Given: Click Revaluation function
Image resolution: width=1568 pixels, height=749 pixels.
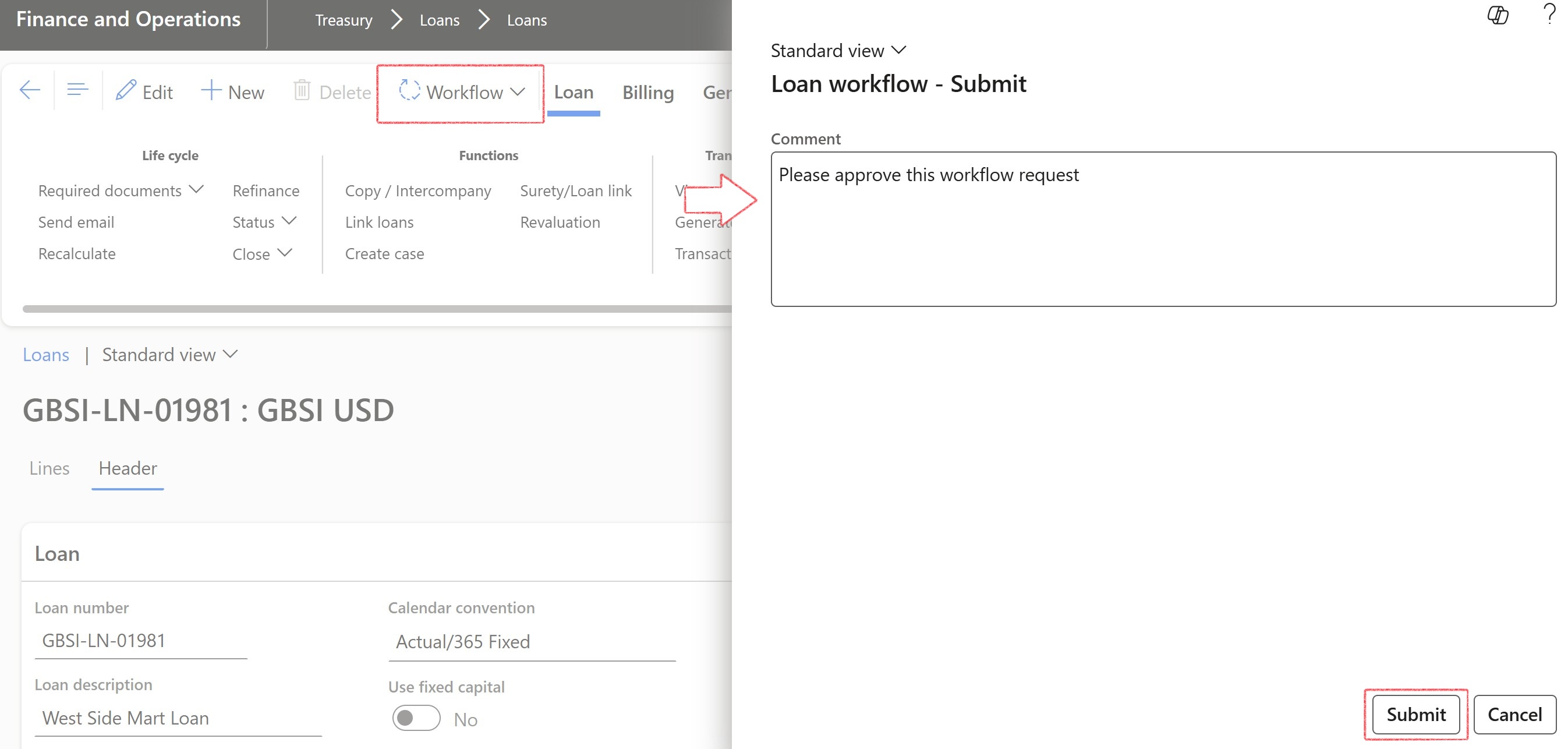Looking at the screenshot, I should [x=560, y=222].
